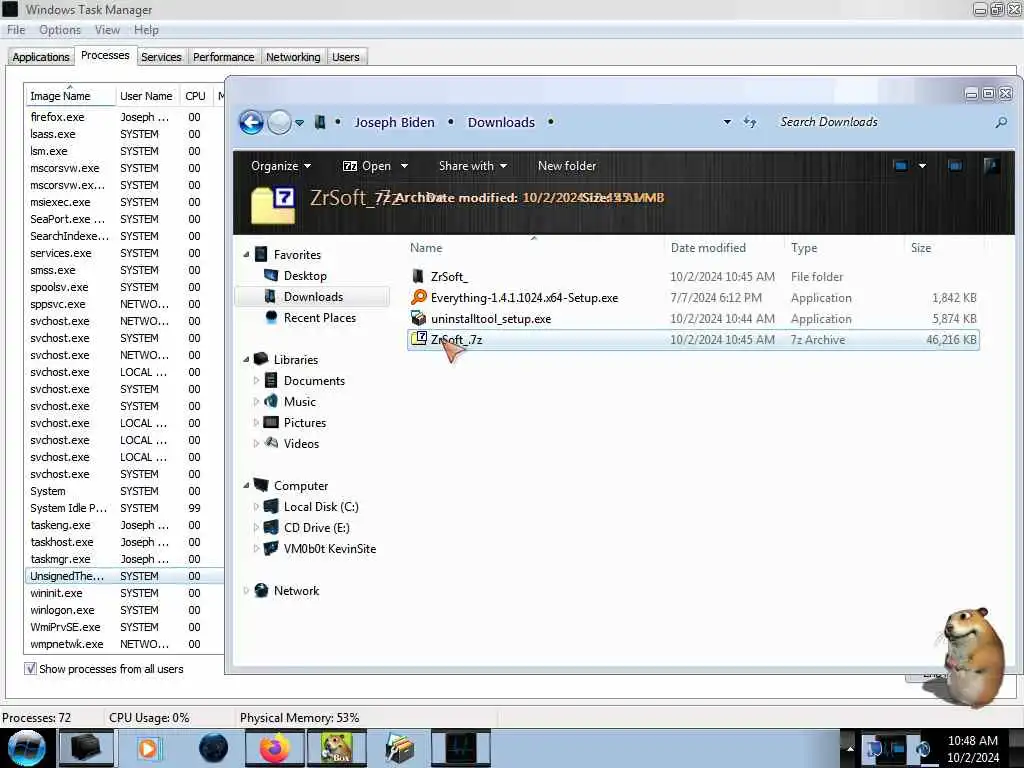Click the refresh icon in address bar
Screen dimensions: 1024x768
pyautogui.click(x=750, y=122)
